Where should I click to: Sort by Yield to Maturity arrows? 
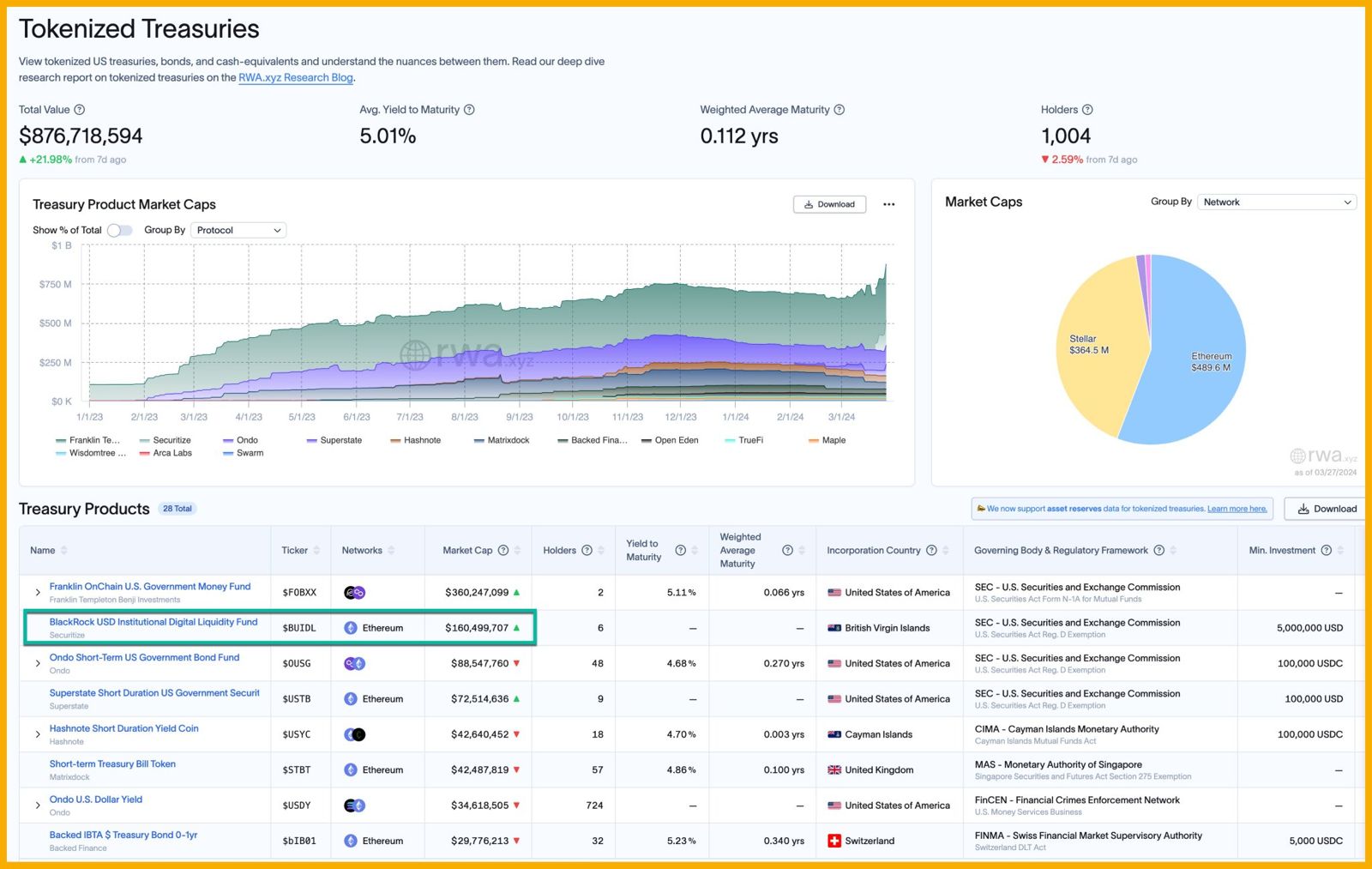tap(695, 551)
